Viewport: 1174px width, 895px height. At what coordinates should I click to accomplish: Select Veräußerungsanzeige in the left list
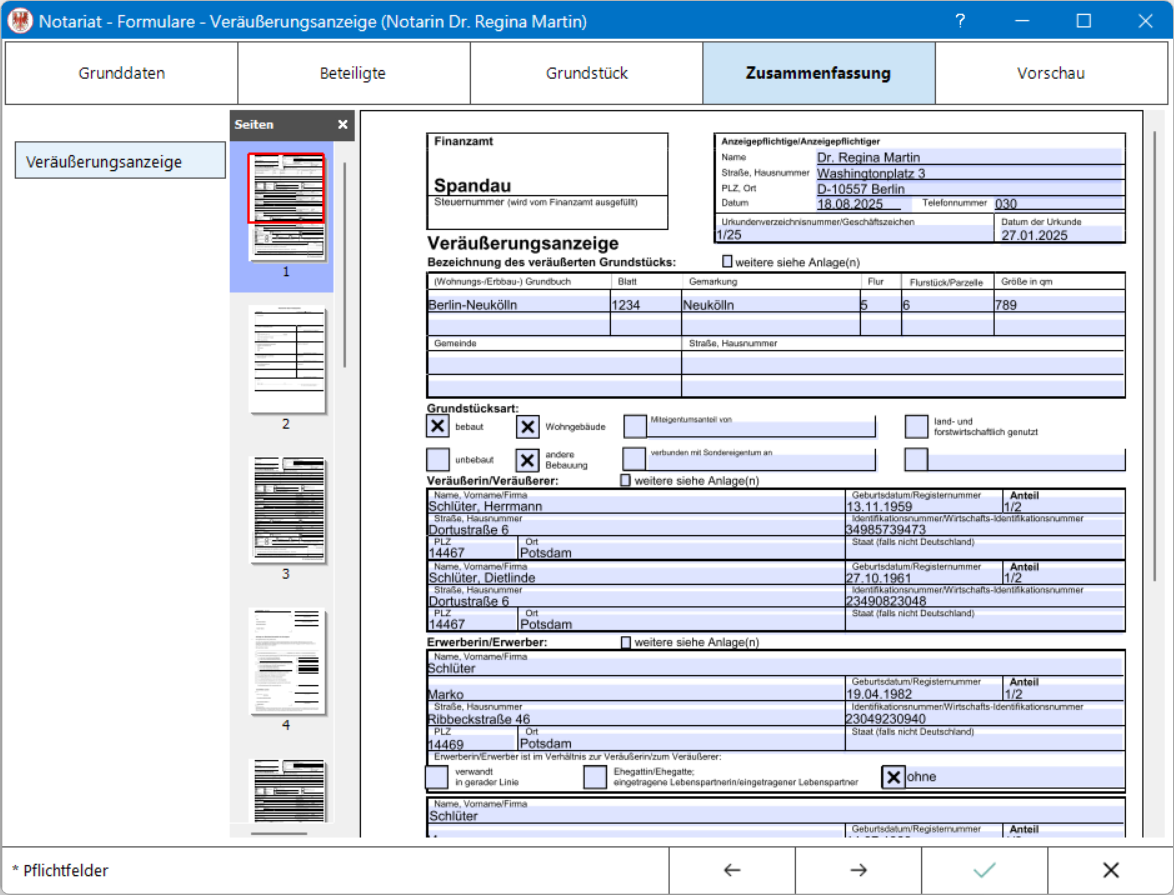(120, 161)
